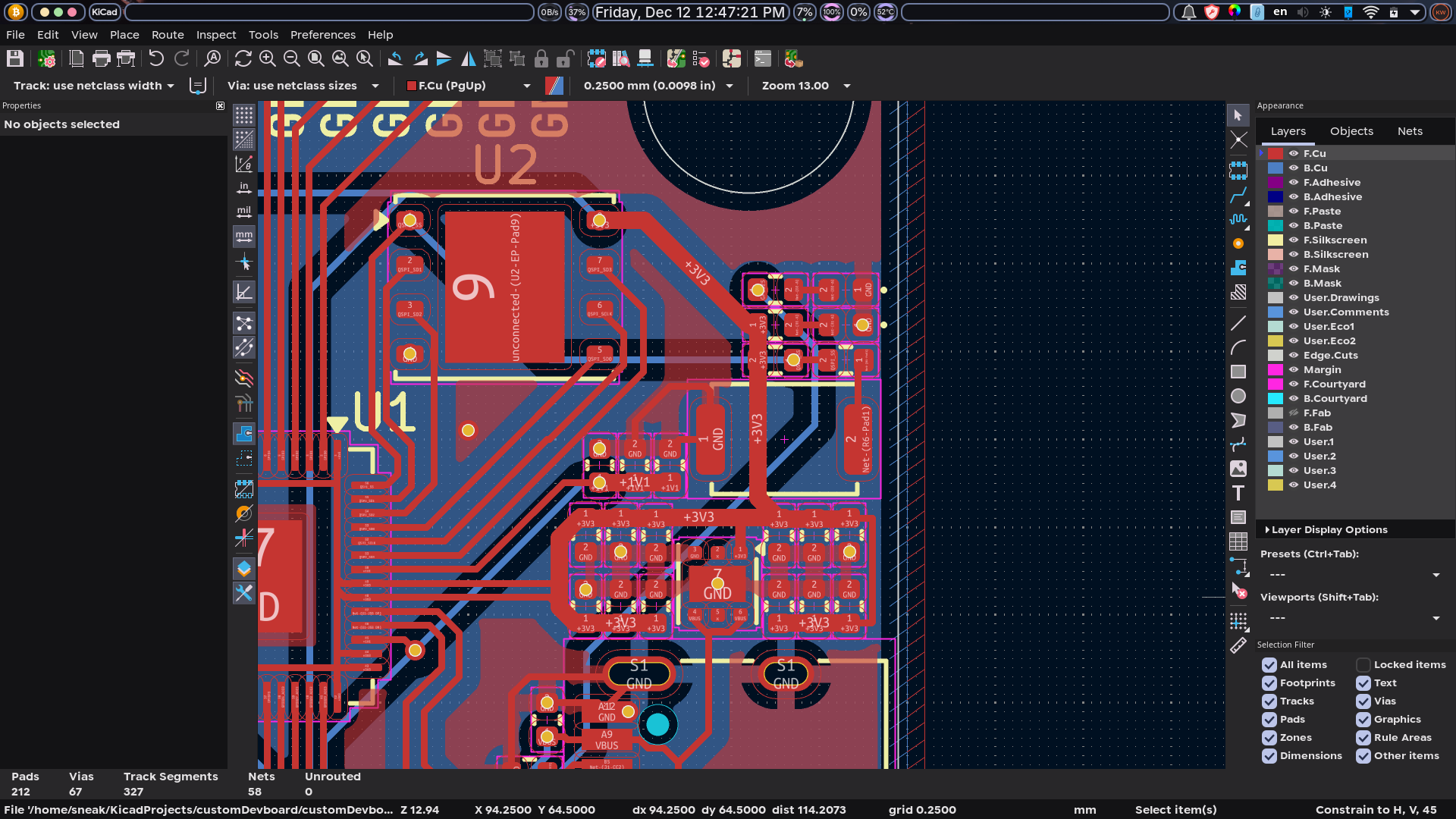Switch to the Objects tab
The image size is (1456, 819).
1351,131
